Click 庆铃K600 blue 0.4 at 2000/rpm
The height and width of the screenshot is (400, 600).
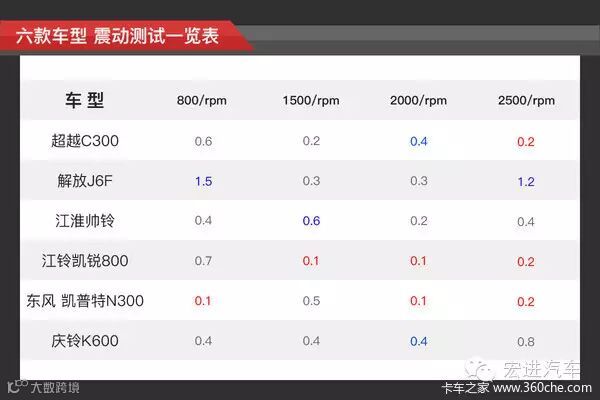click(419, 341)
